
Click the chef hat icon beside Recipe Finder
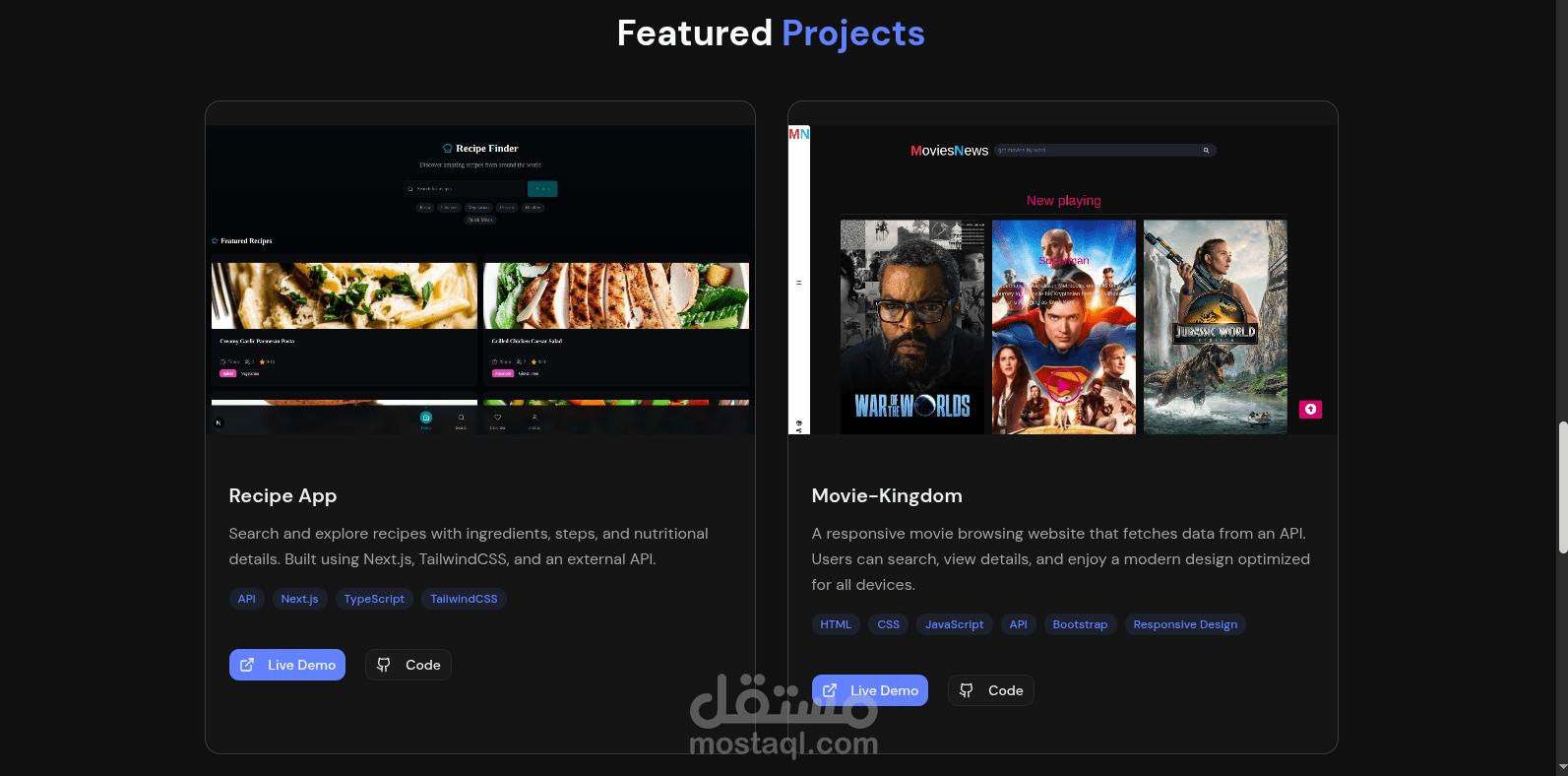(x=448, y=149)
